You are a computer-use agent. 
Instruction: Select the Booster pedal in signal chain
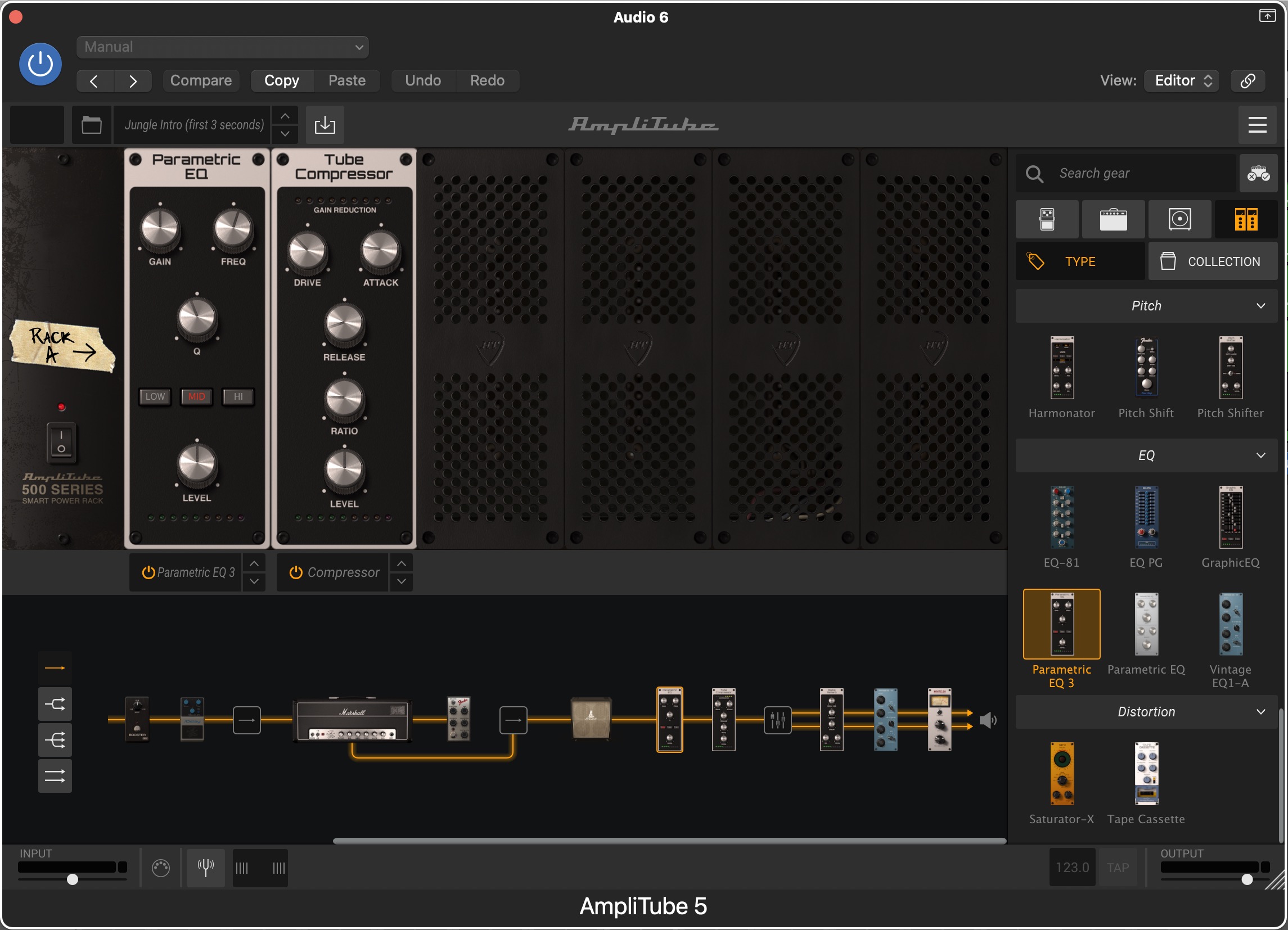point(137,719)
